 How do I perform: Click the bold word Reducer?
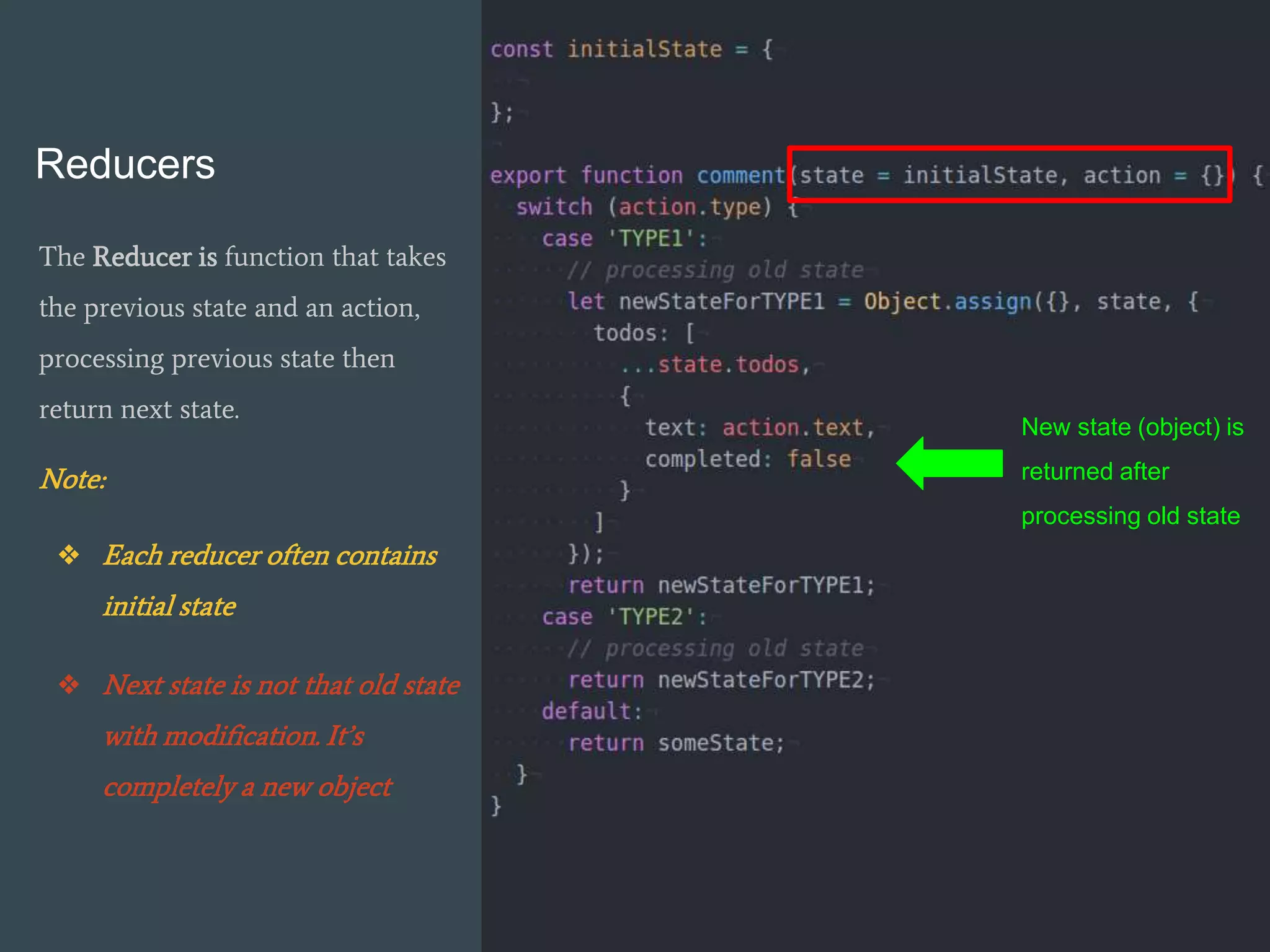point(142,257)
